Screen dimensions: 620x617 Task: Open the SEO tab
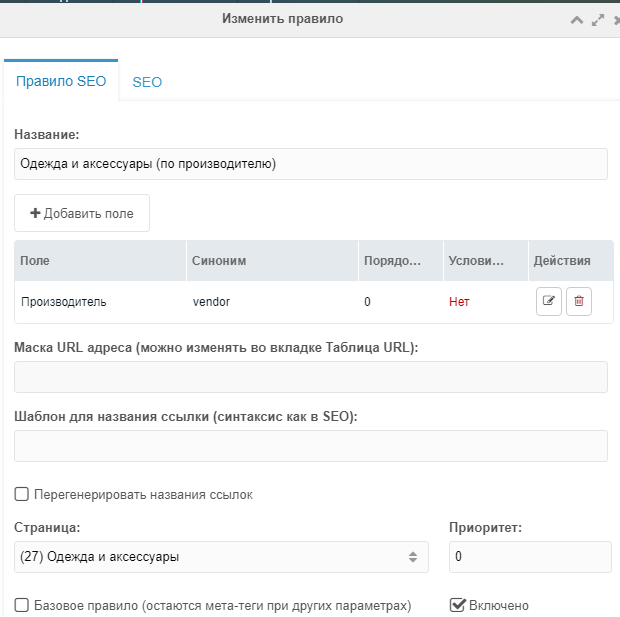[x=147, y=82]
